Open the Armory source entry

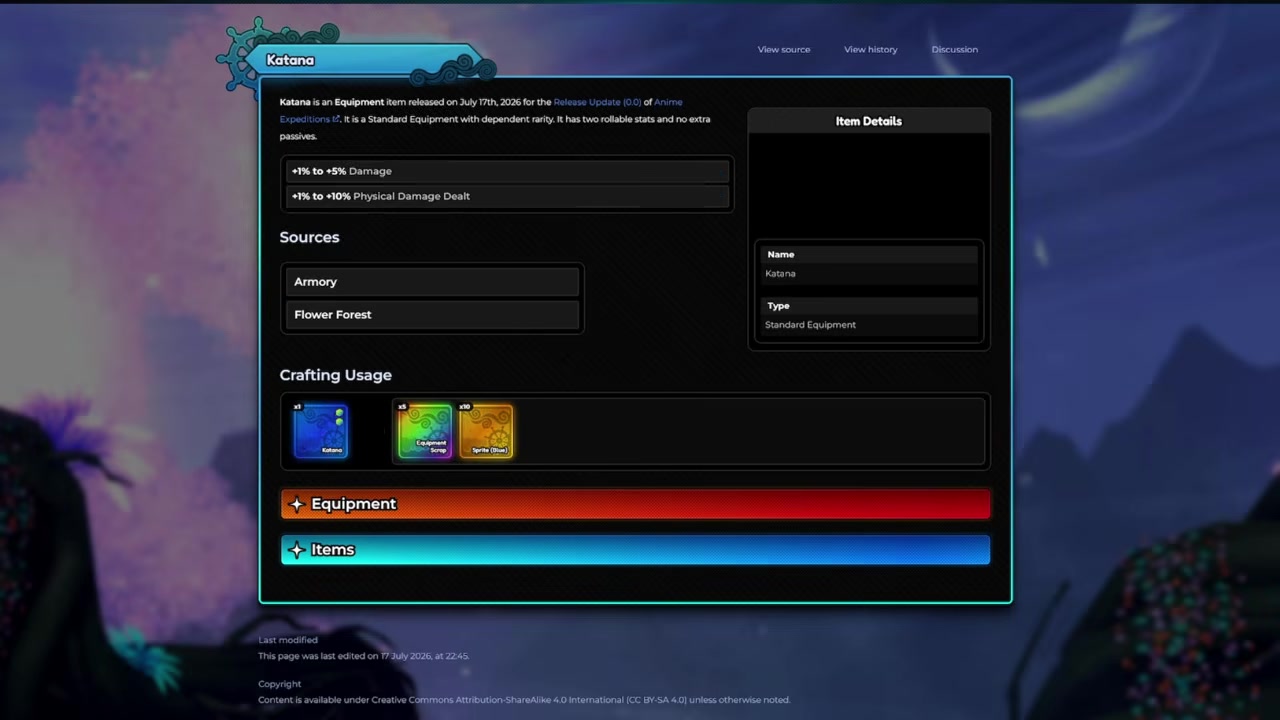(432, 282)
